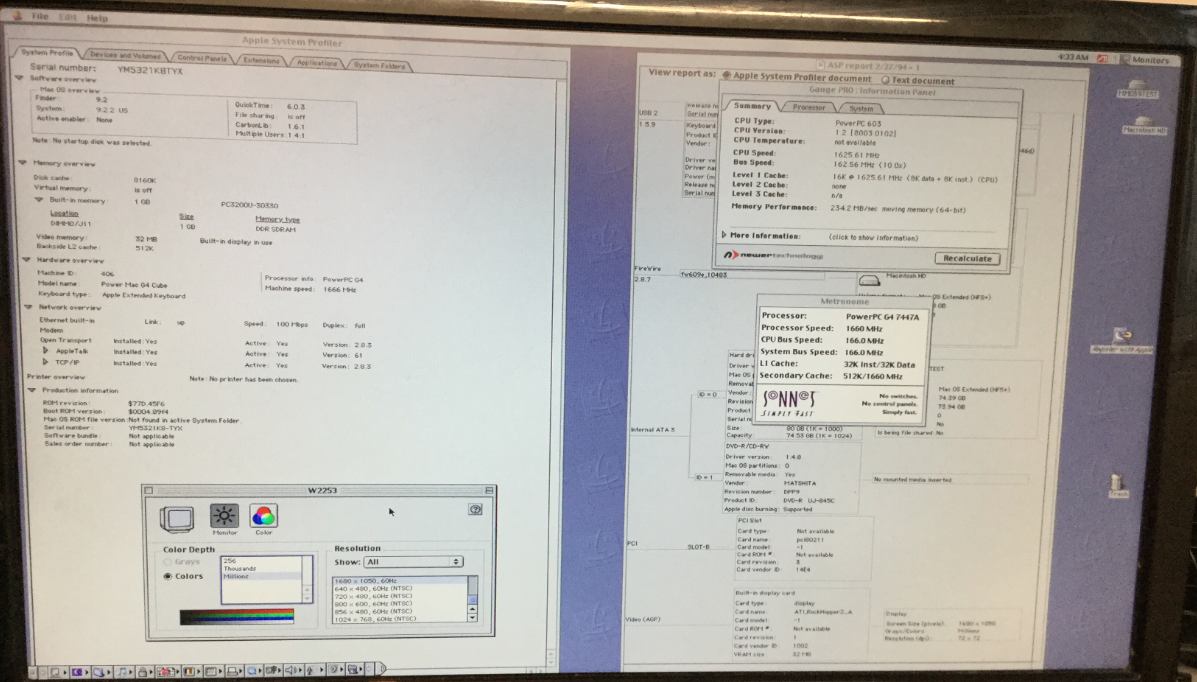Click the CRT display icon in W2253 window
Screen dimensions: 1197x682
(176, 519)
